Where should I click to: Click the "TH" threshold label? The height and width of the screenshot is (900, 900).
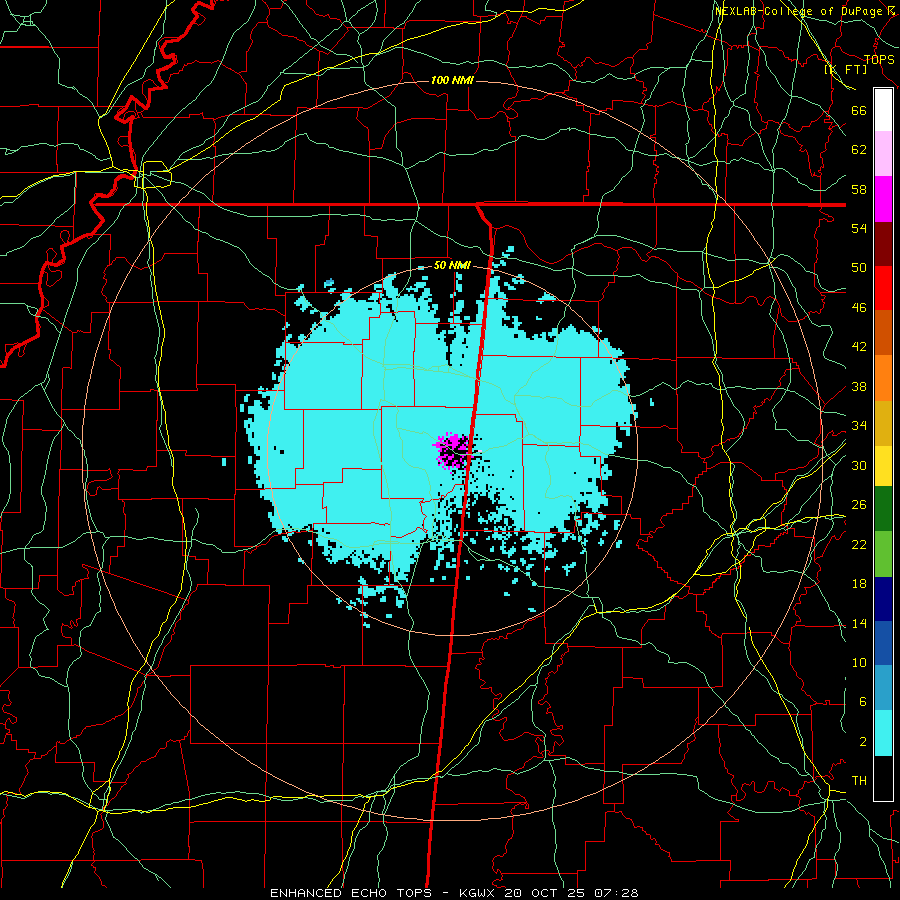859,781
